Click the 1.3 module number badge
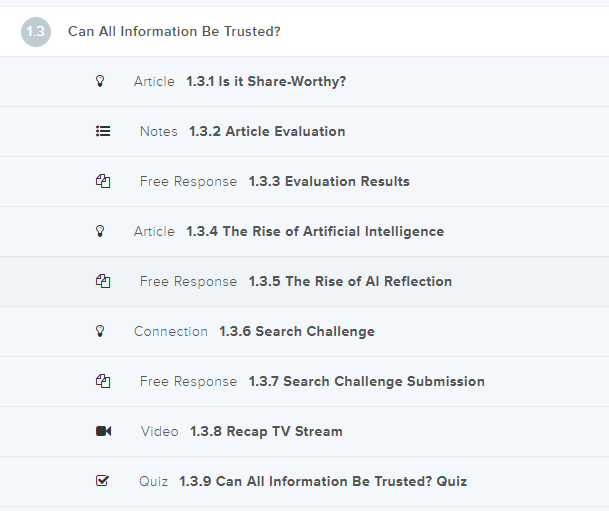 36,32
